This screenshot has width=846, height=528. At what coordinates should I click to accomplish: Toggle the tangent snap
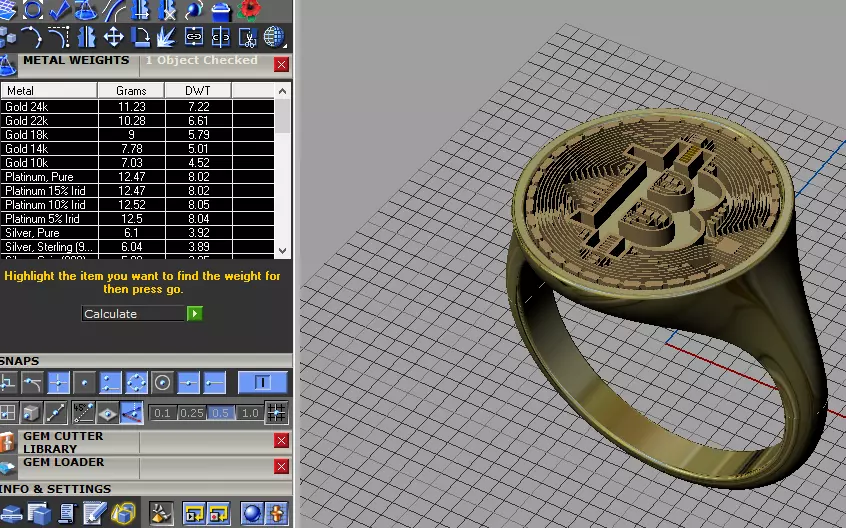32,383
